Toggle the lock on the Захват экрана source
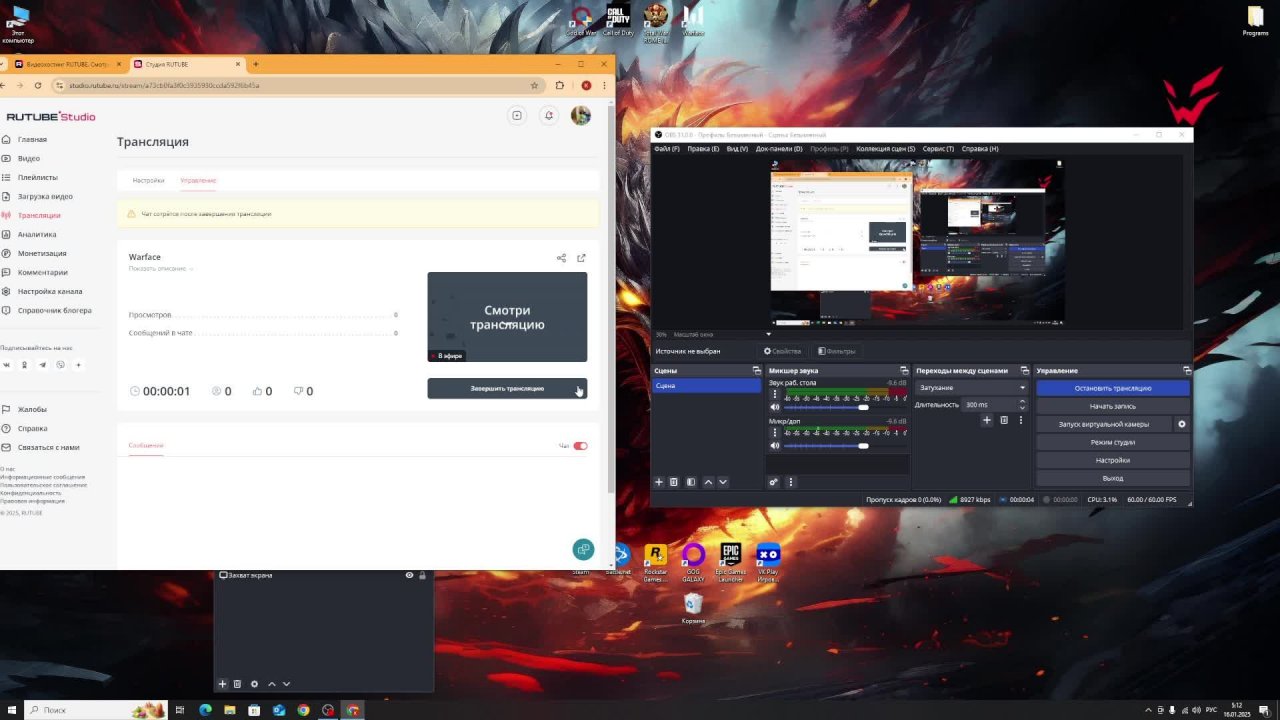This screenshot has width=1280, height=720. pos(422,575)
